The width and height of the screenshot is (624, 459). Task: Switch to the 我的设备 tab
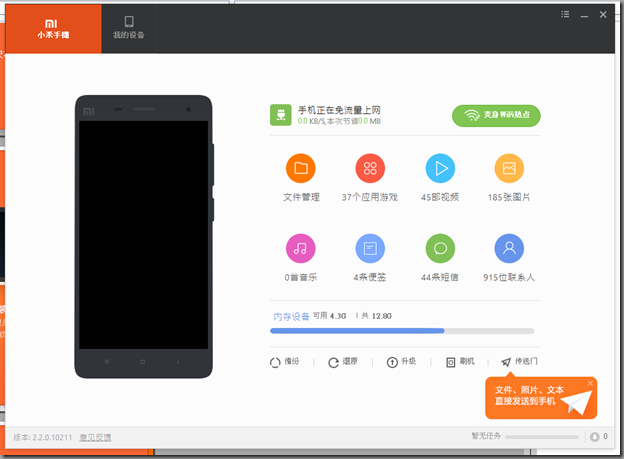tap(129, 29)
